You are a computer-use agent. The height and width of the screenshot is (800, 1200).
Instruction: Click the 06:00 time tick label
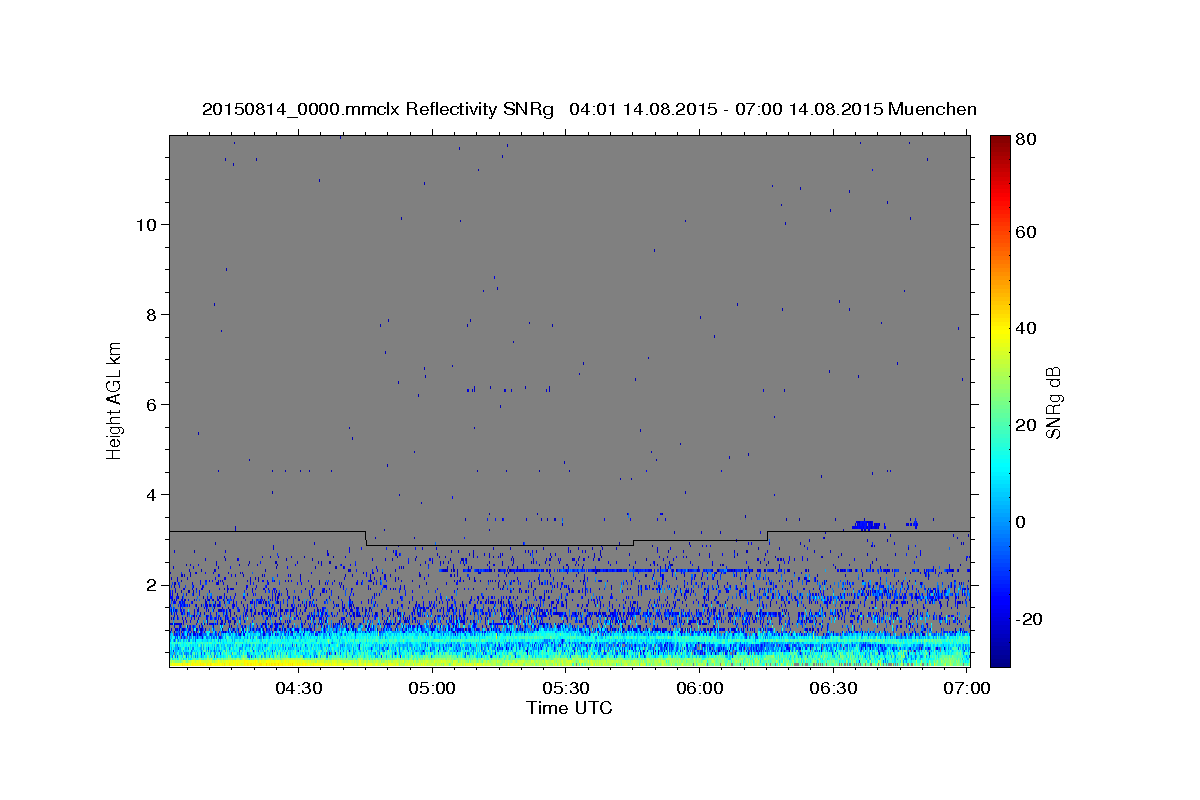click(700, 688)
